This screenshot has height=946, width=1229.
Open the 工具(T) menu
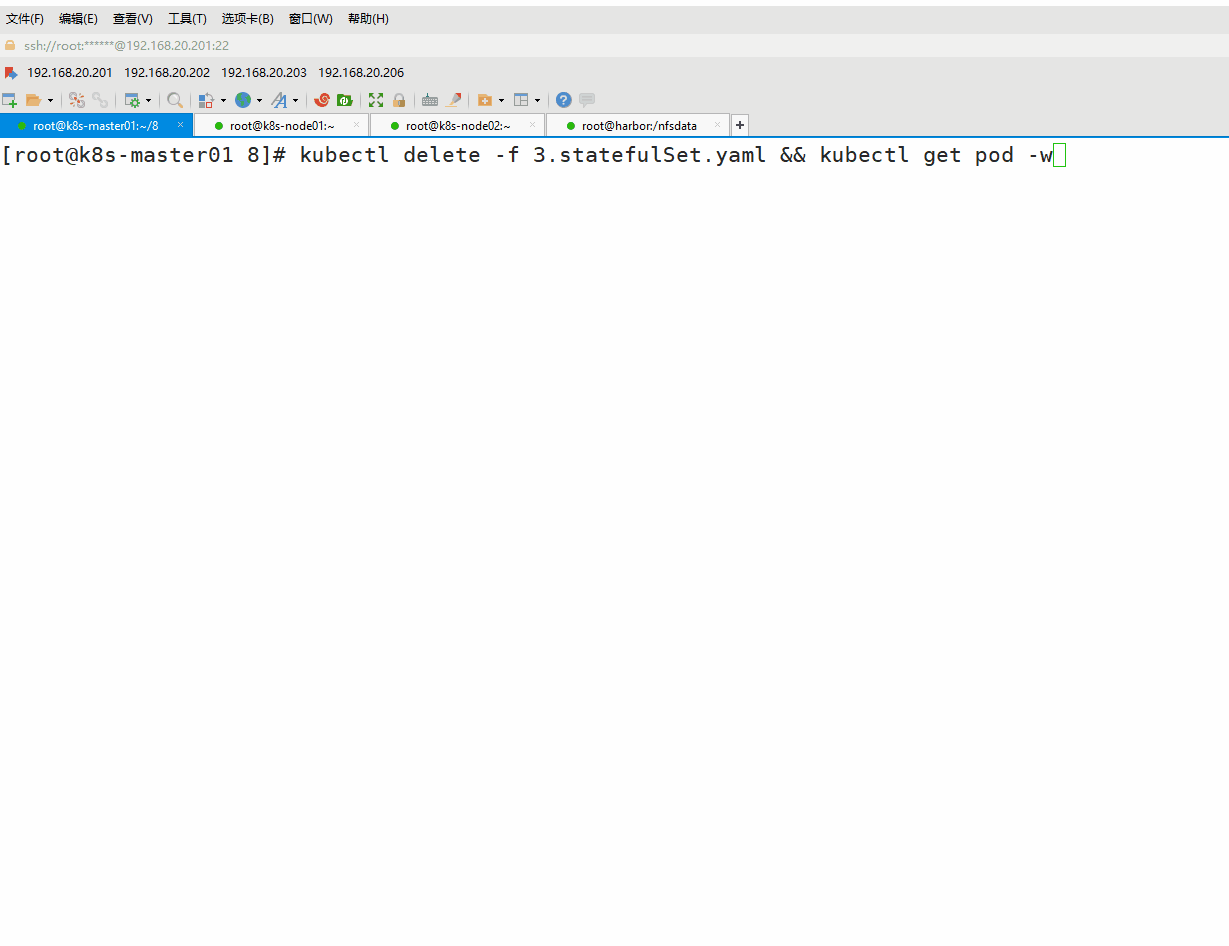pyautogui.click(x=187, y=19)
